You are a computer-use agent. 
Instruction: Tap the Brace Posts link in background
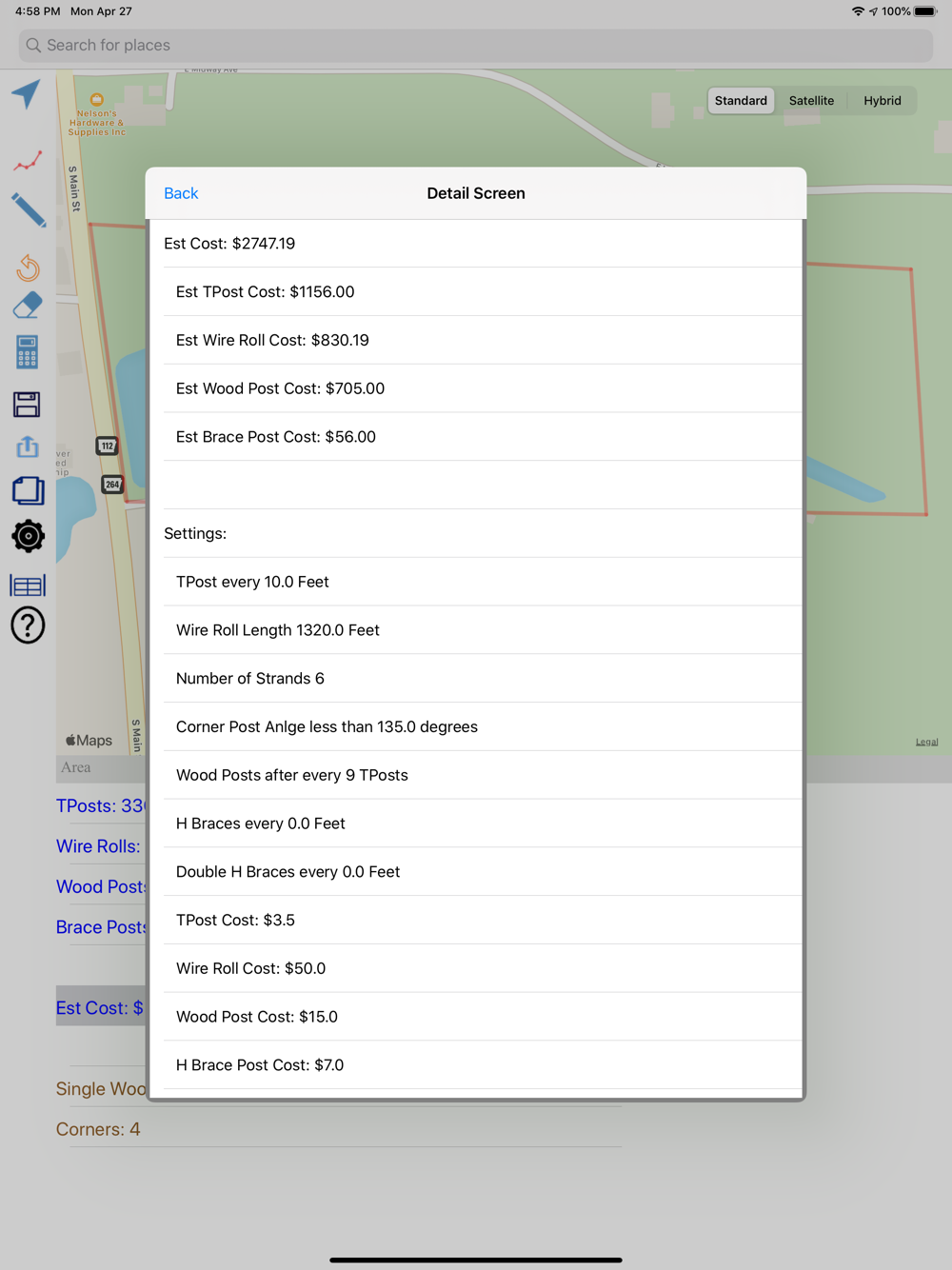(x=100, y=927)
